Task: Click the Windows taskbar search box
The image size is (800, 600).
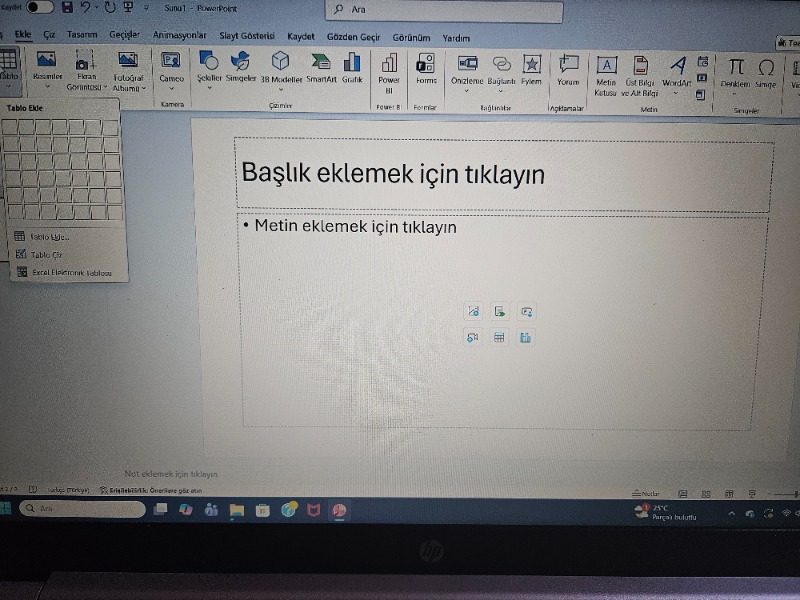Action: [82, 508]
